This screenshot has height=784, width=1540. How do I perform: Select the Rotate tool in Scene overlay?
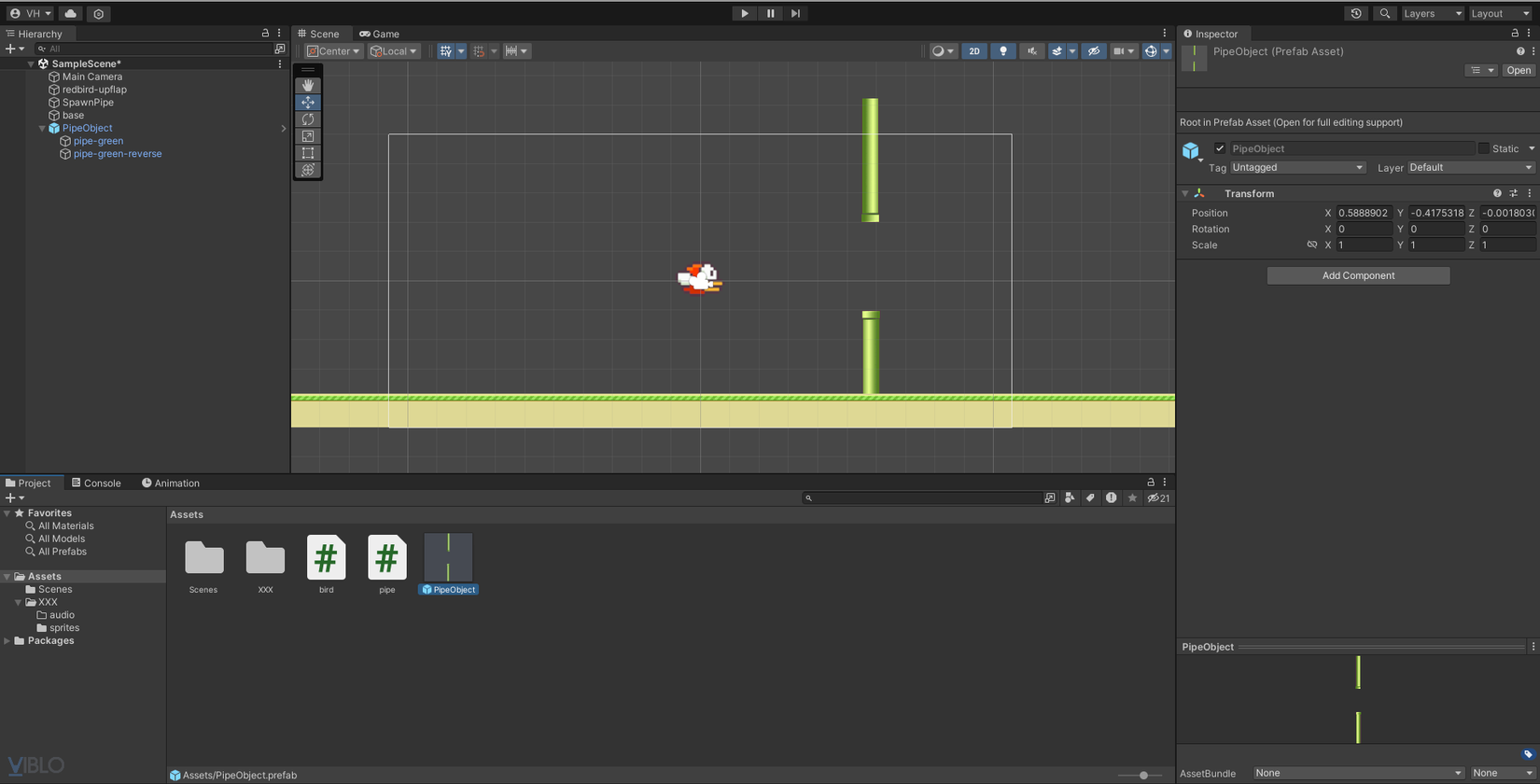(x=308, y=119)
